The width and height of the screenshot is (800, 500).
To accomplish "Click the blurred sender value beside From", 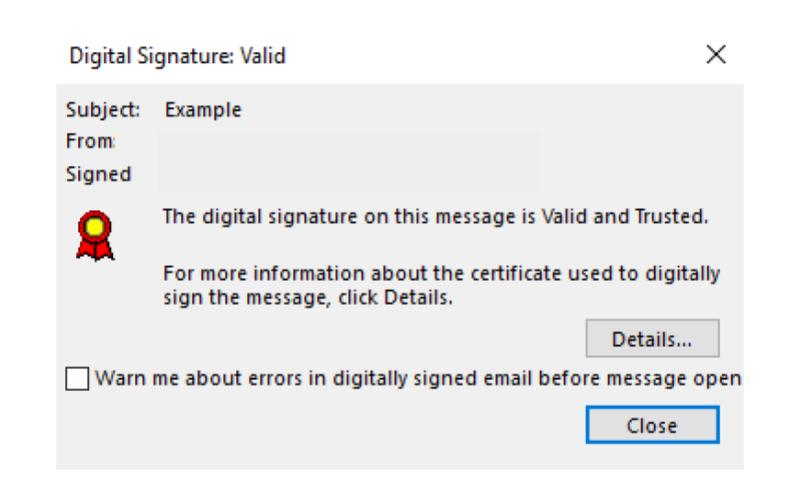I will click(x=350, y=142).
